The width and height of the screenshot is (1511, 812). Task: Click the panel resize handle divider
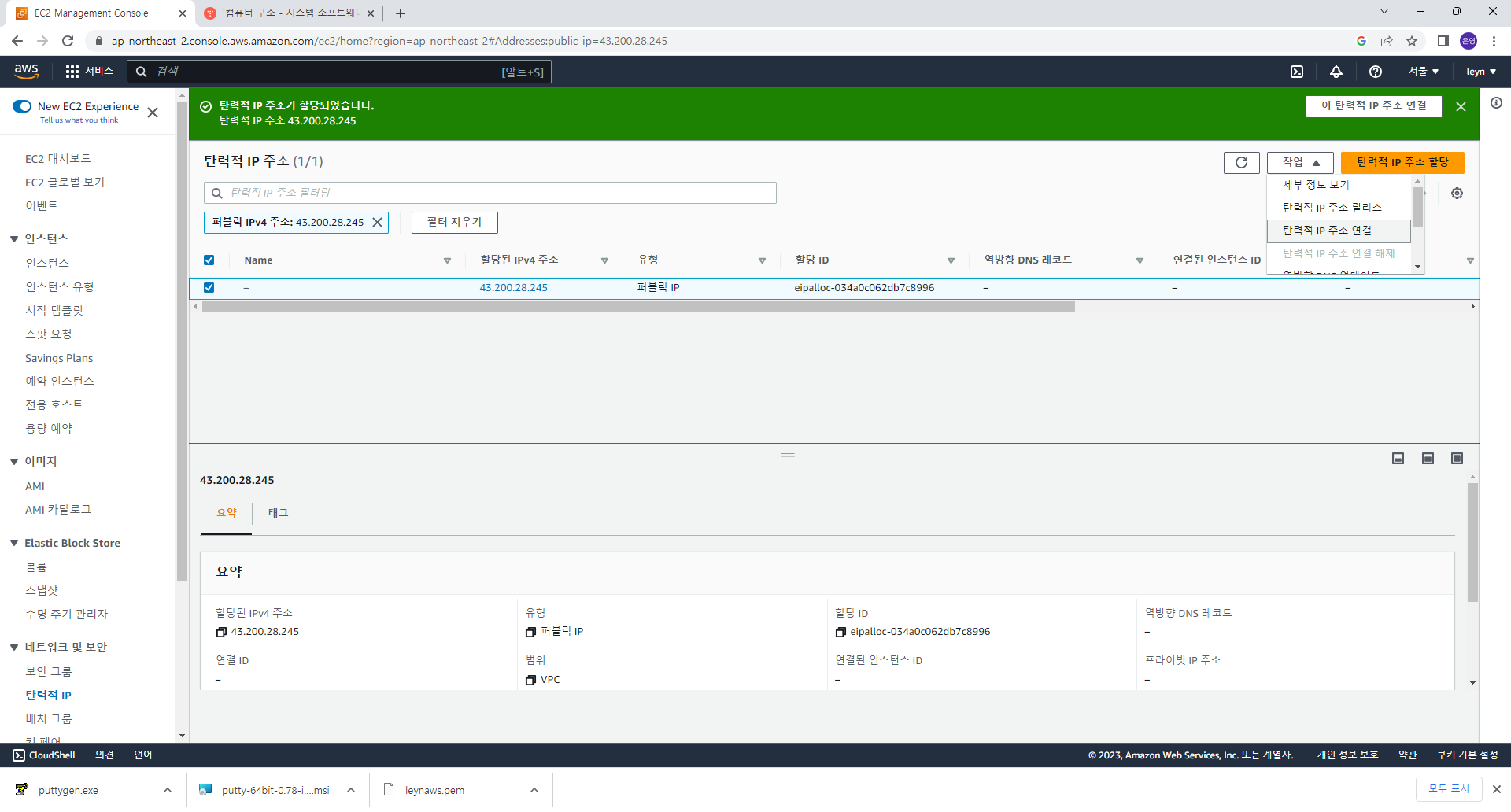tap(788, 455)
